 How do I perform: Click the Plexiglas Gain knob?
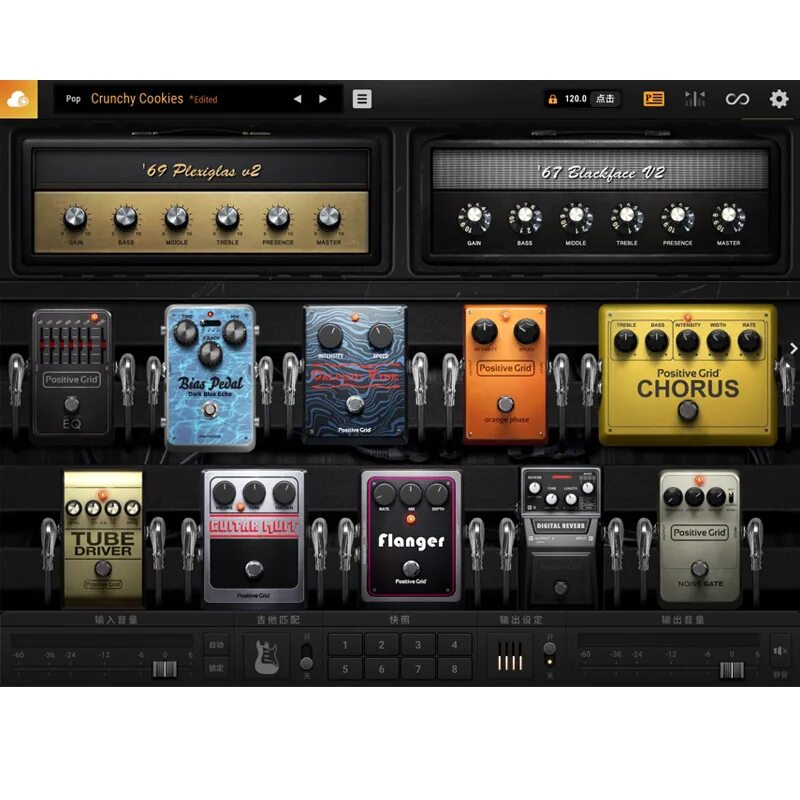tap(75, 218)
